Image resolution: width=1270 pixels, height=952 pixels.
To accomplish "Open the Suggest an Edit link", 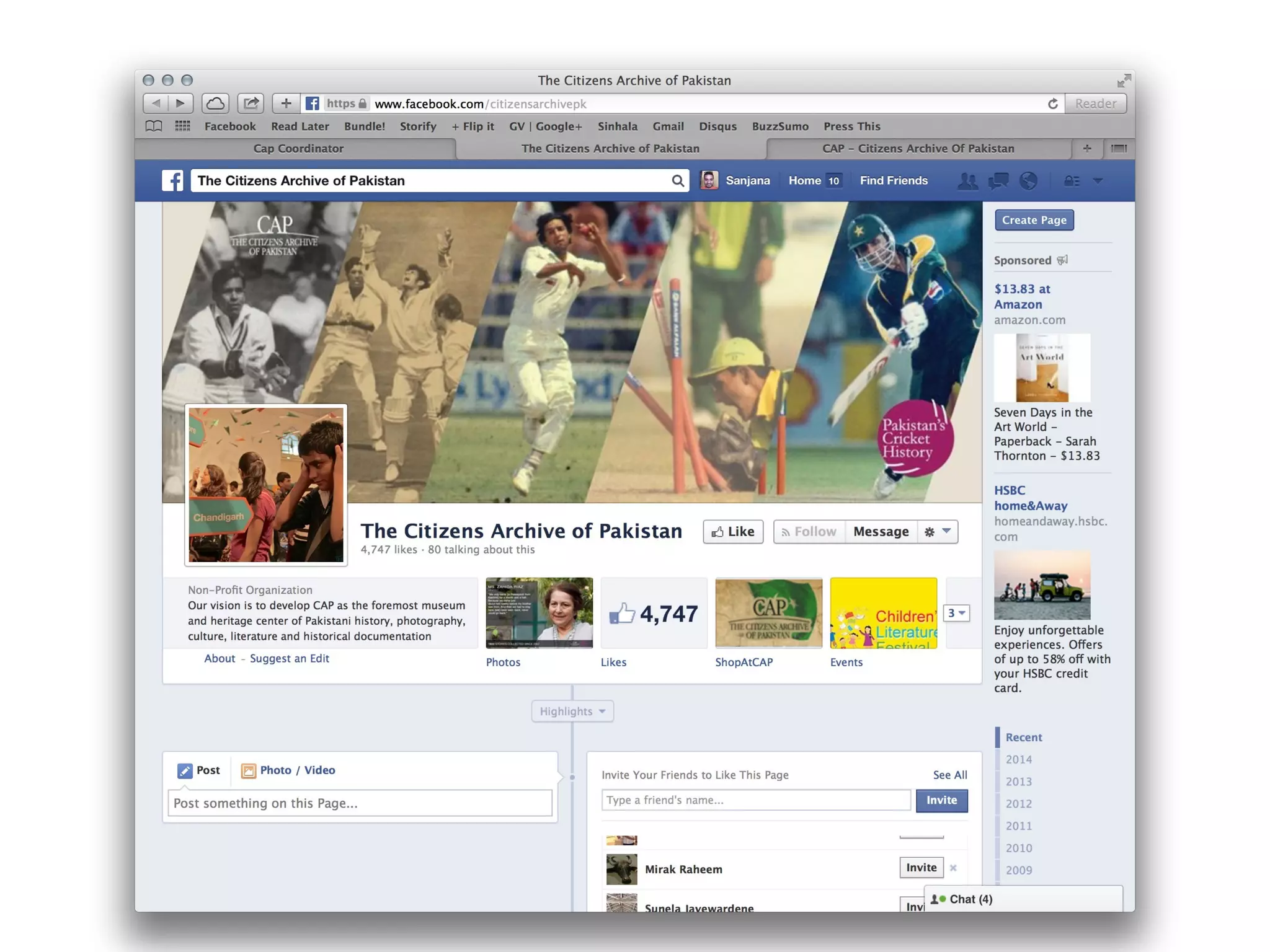I will [289, 659].
